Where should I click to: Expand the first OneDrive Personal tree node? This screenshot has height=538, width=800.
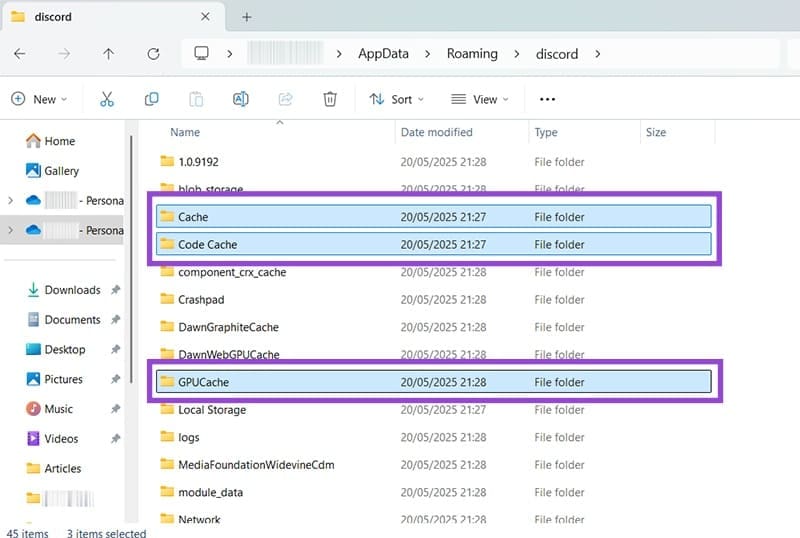(10, 201)
